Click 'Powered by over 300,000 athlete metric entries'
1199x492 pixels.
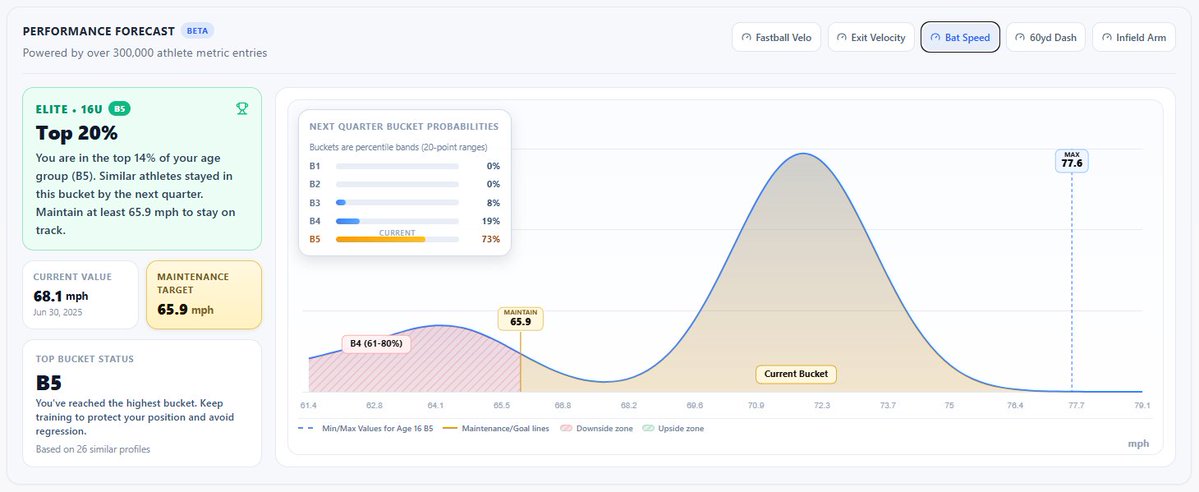click(145, 53)
